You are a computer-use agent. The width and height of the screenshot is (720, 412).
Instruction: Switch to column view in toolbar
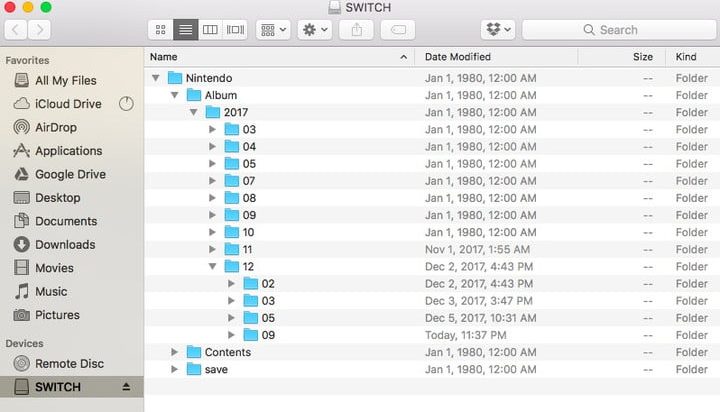pyautogui.click(x=210, y=30)
